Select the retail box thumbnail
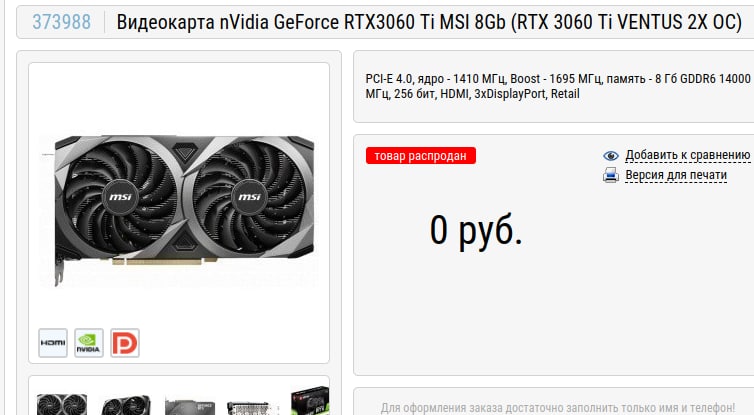Screen dimensions: 754x415 coord(310,401)
